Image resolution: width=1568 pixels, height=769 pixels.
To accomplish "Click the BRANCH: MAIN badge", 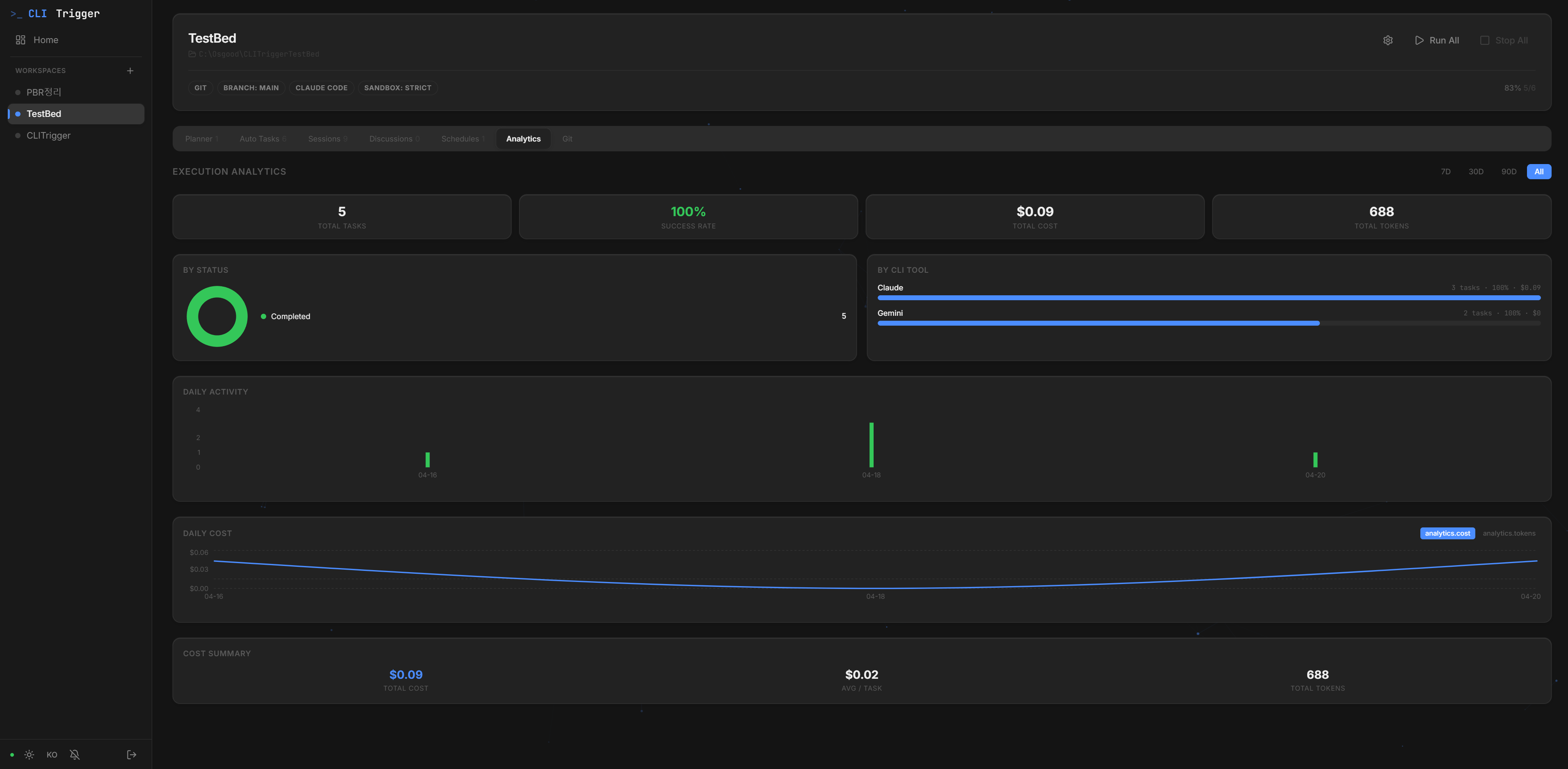I will point(251,88).
